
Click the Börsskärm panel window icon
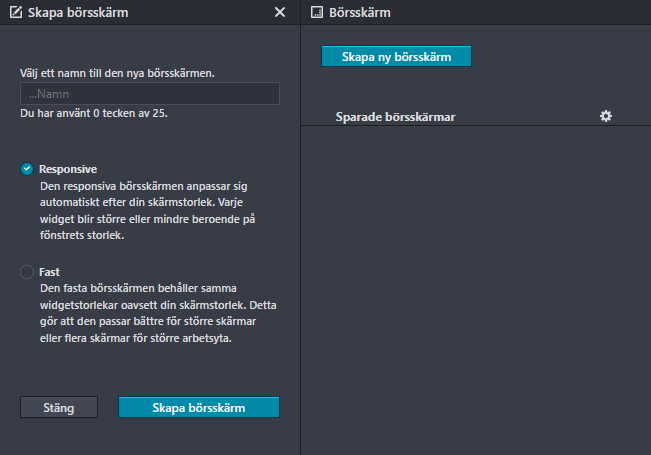[x=317, y=12]
